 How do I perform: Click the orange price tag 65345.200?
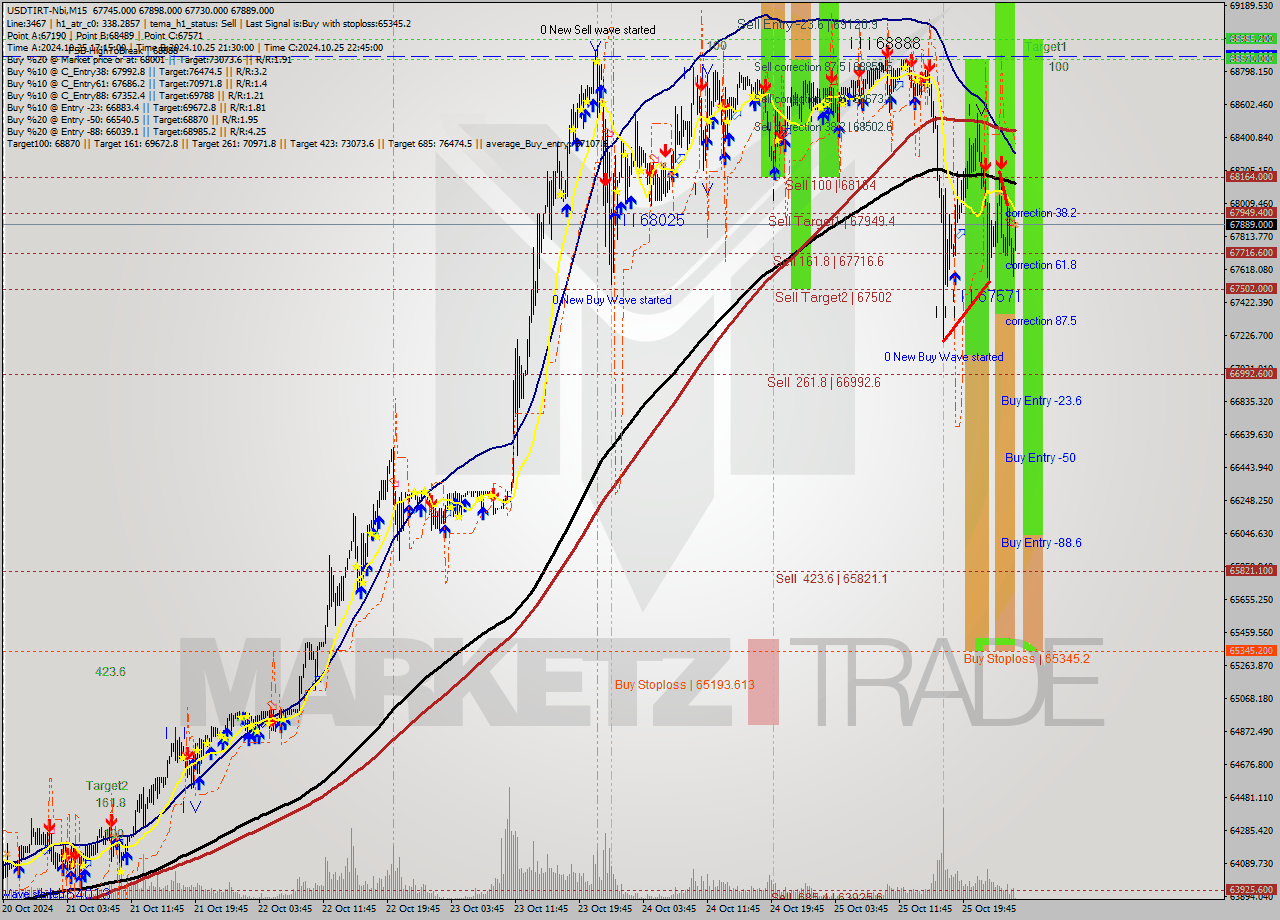point(1251,651)
